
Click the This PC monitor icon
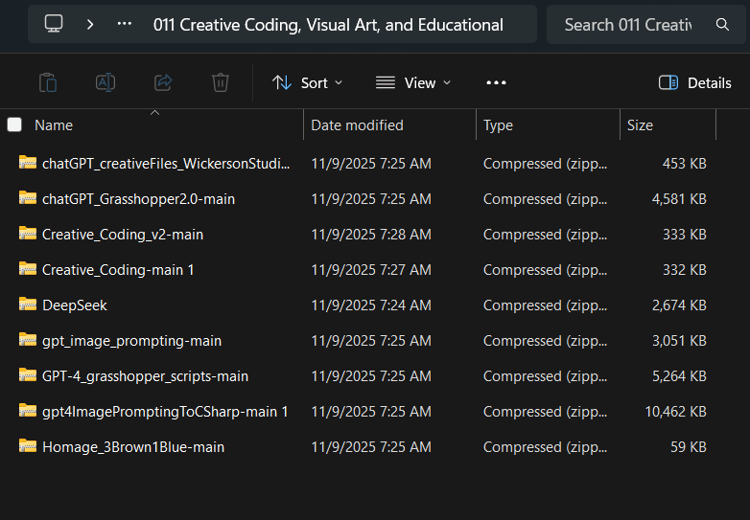(54, 24)
